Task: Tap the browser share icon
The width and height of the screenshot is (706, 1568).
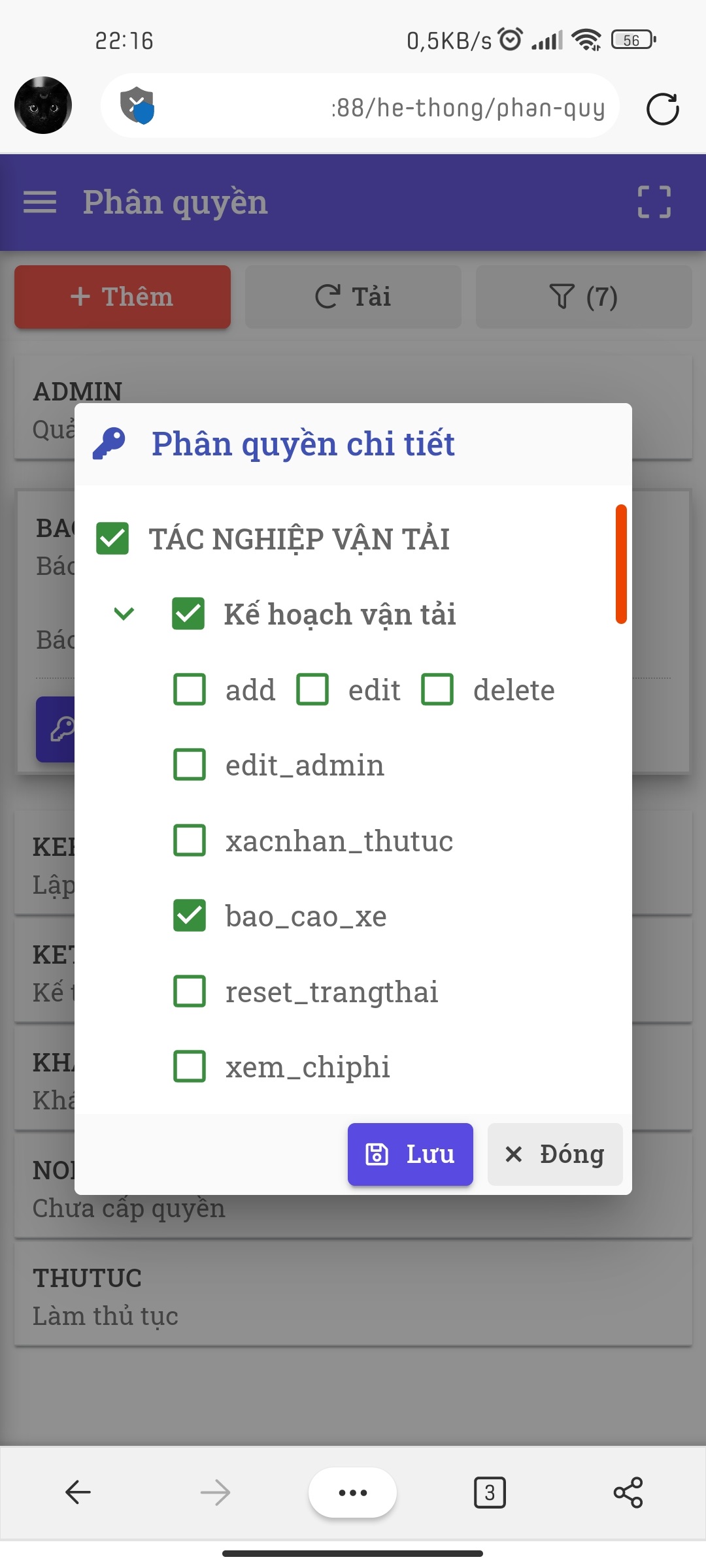Action: tap(628, 1492)
